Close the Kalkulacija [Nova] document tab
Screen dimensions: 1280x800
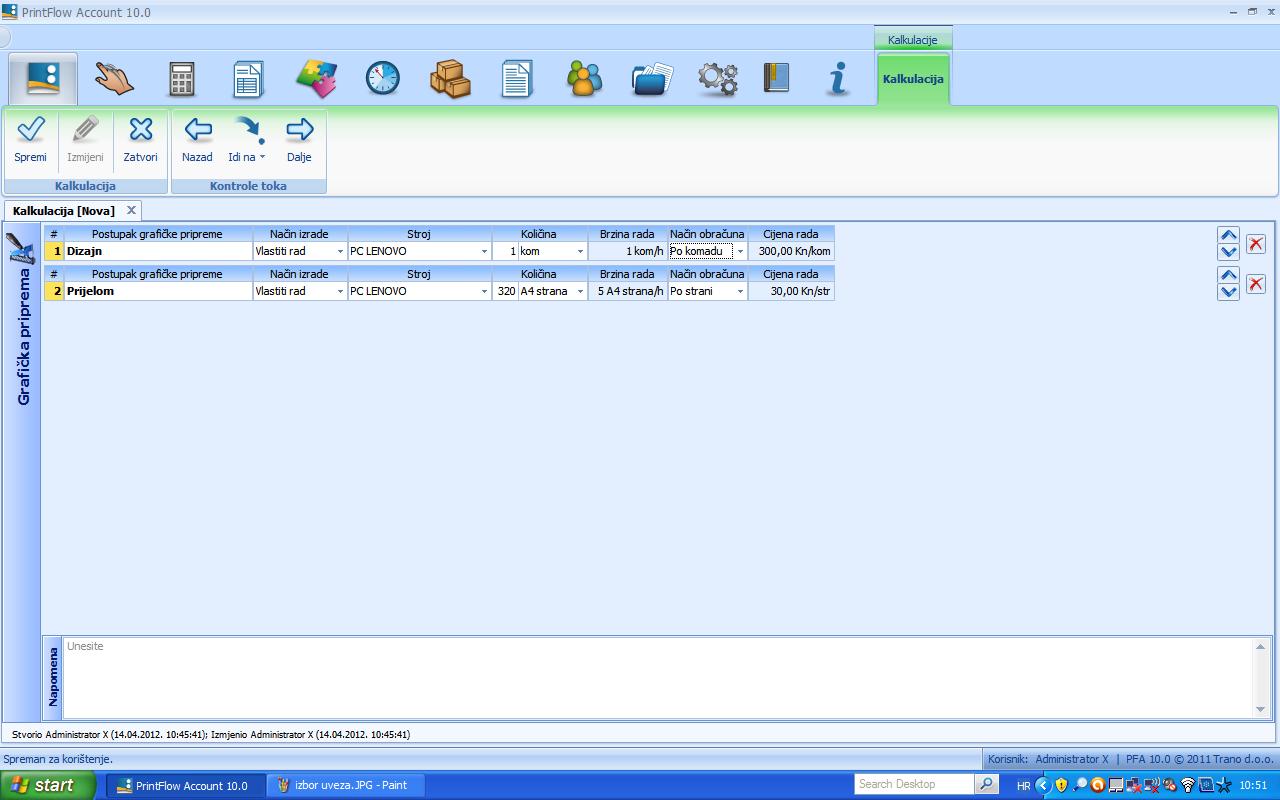point(131,211)
